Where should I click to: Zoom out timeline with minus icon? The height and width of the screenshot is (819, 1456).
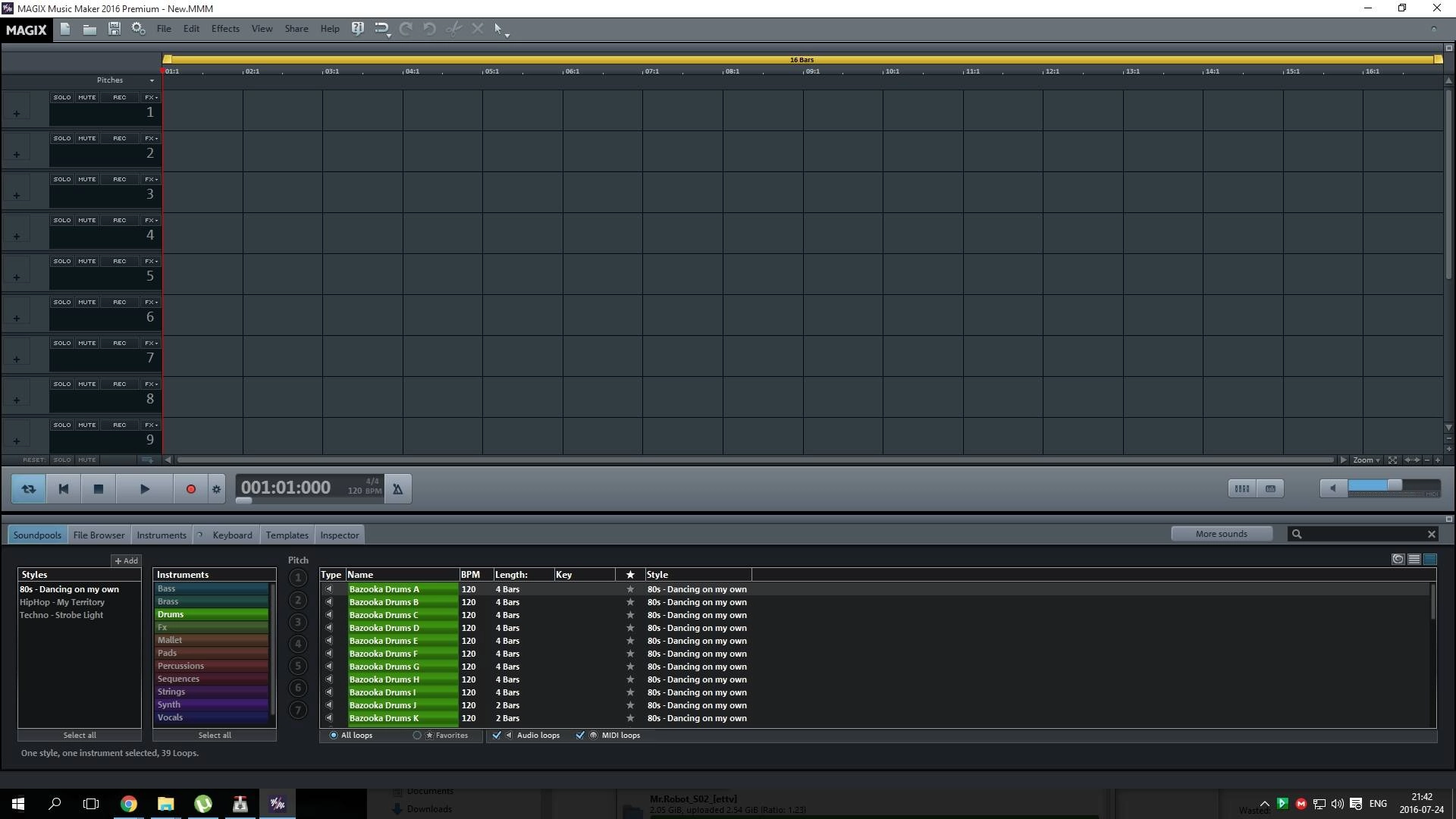point(1427,460)
